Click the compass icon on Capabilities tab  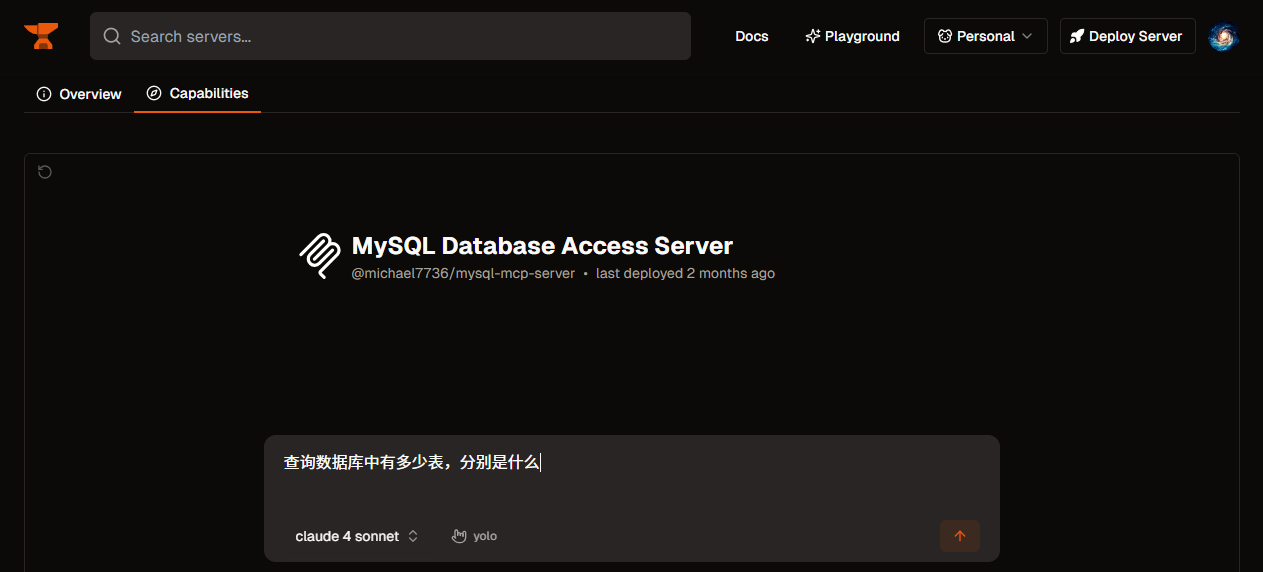point(154,93)
